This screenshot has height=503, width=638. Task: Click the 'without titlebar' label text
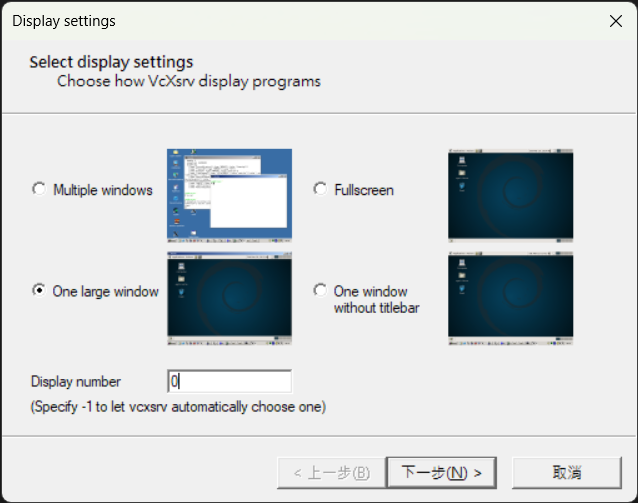pyautogui.click(x=377, y=308)
